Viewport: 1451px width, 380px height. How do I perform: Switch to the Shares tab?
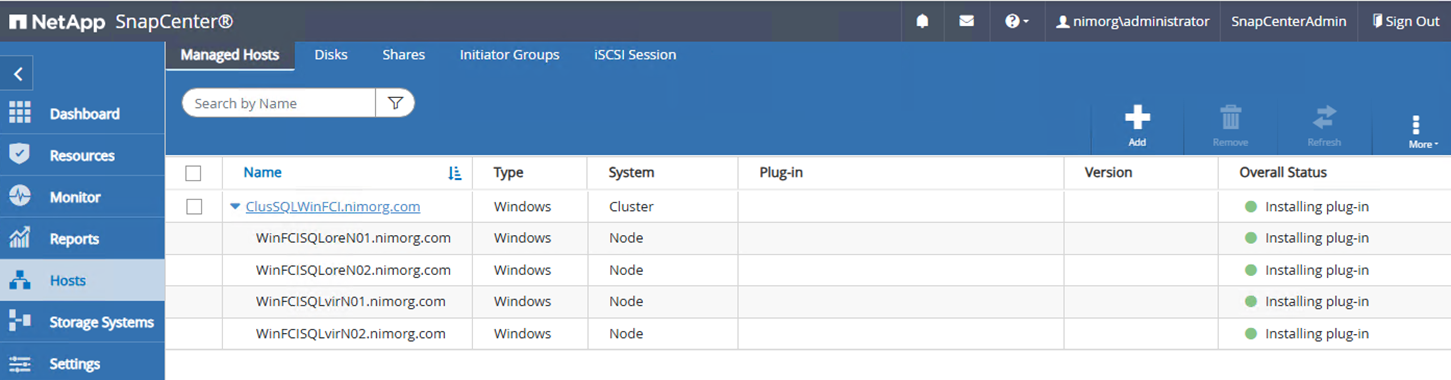click(x=404, y=55)
